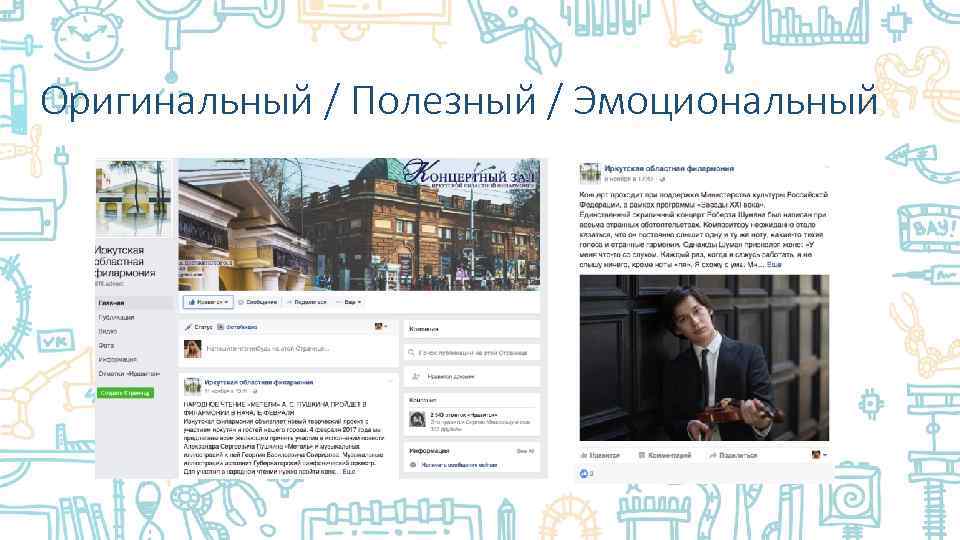Screen dimensions: 960x540
Task: Click the invite friends icon
Action: [416, 377]
